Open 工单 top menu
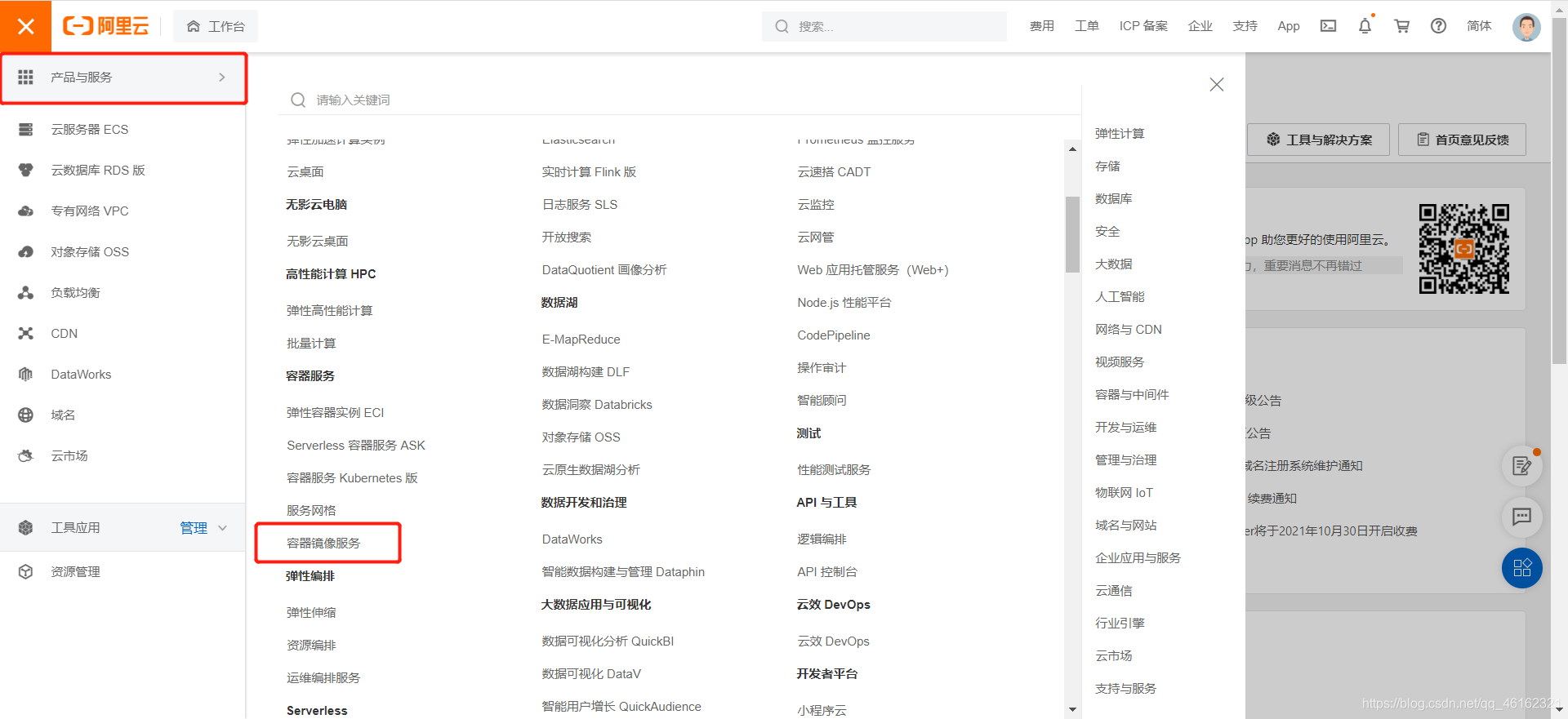The height and width of the screenshot is (719, 1568). coord(1087,26)
